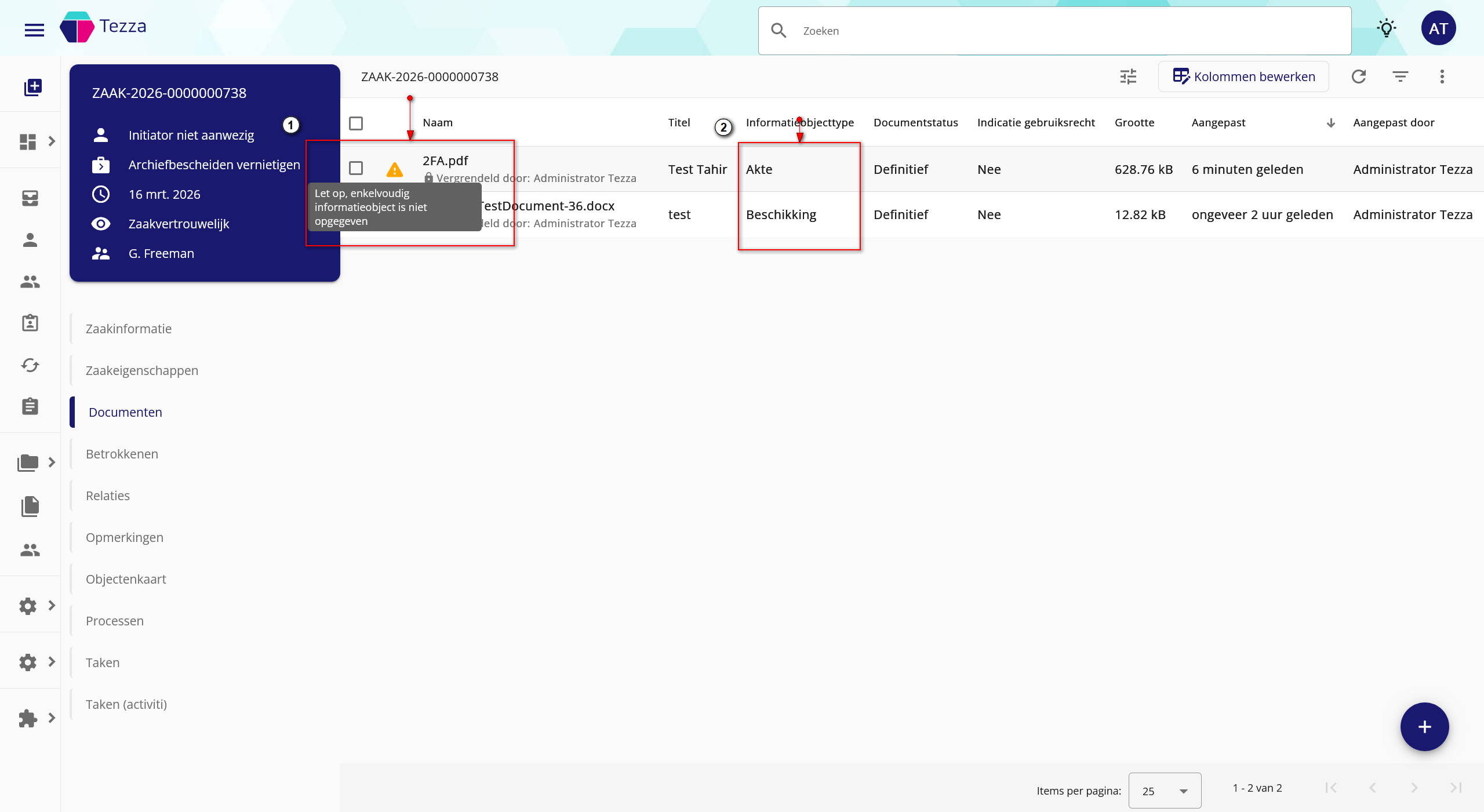Expand the folder section chevron in sidebar
The width and height of the screenshot is (1484, 812).
click(52, 462)
